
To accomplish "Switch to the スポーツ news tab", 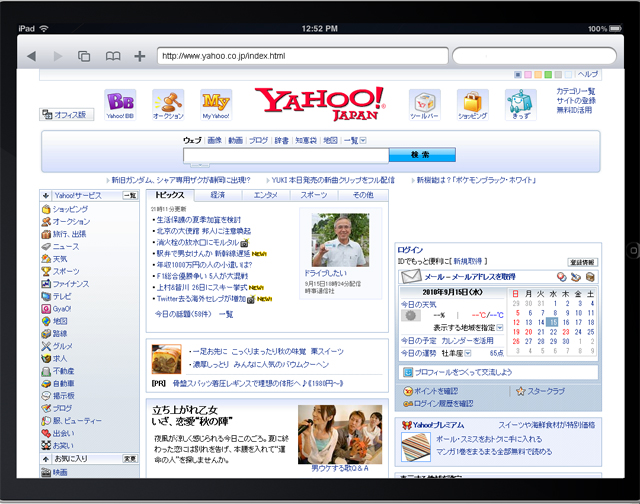I will (314, 195).
